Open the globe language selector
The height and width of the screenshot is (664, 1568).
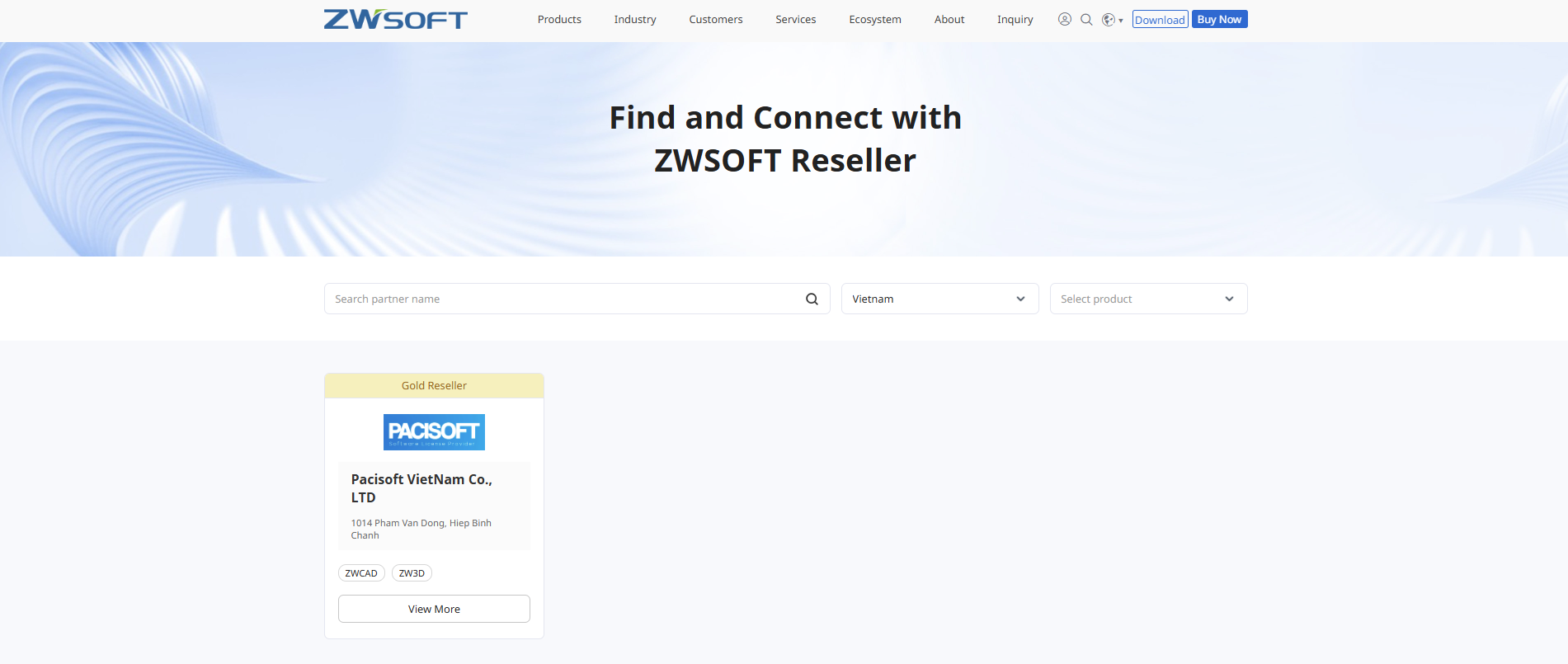[1112, 20]
